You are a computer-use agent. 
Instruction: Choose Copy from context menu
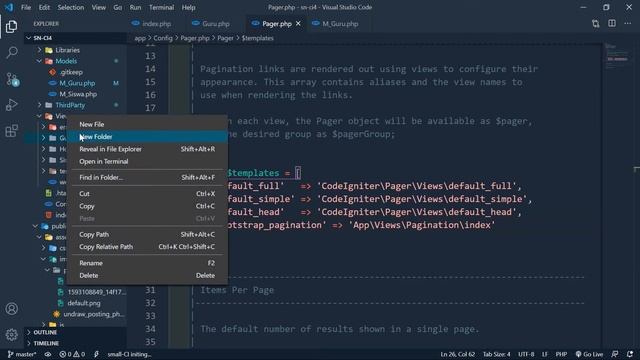coord(147,206)
